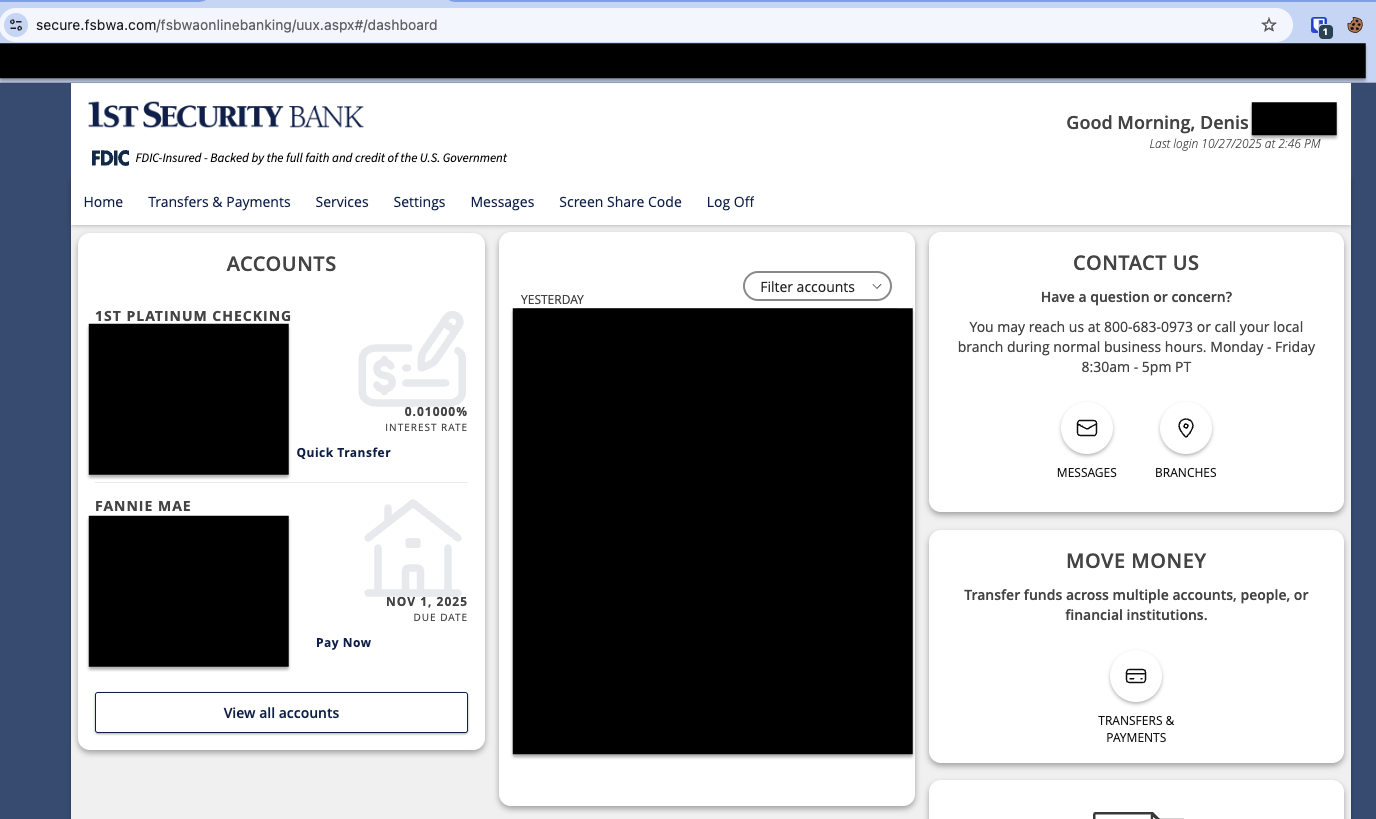Open the password manager extension icon
1376x819 pixels.
click(1320, 26)
